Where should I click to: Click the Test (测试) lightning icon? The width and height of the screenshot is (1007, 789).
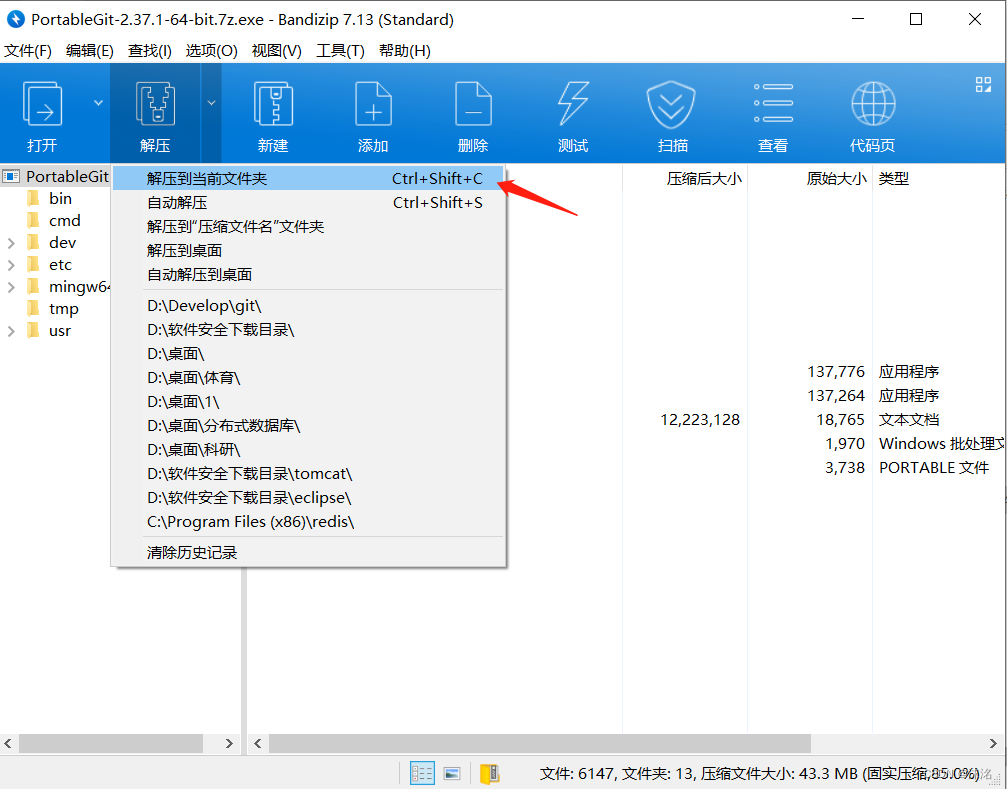573,104
